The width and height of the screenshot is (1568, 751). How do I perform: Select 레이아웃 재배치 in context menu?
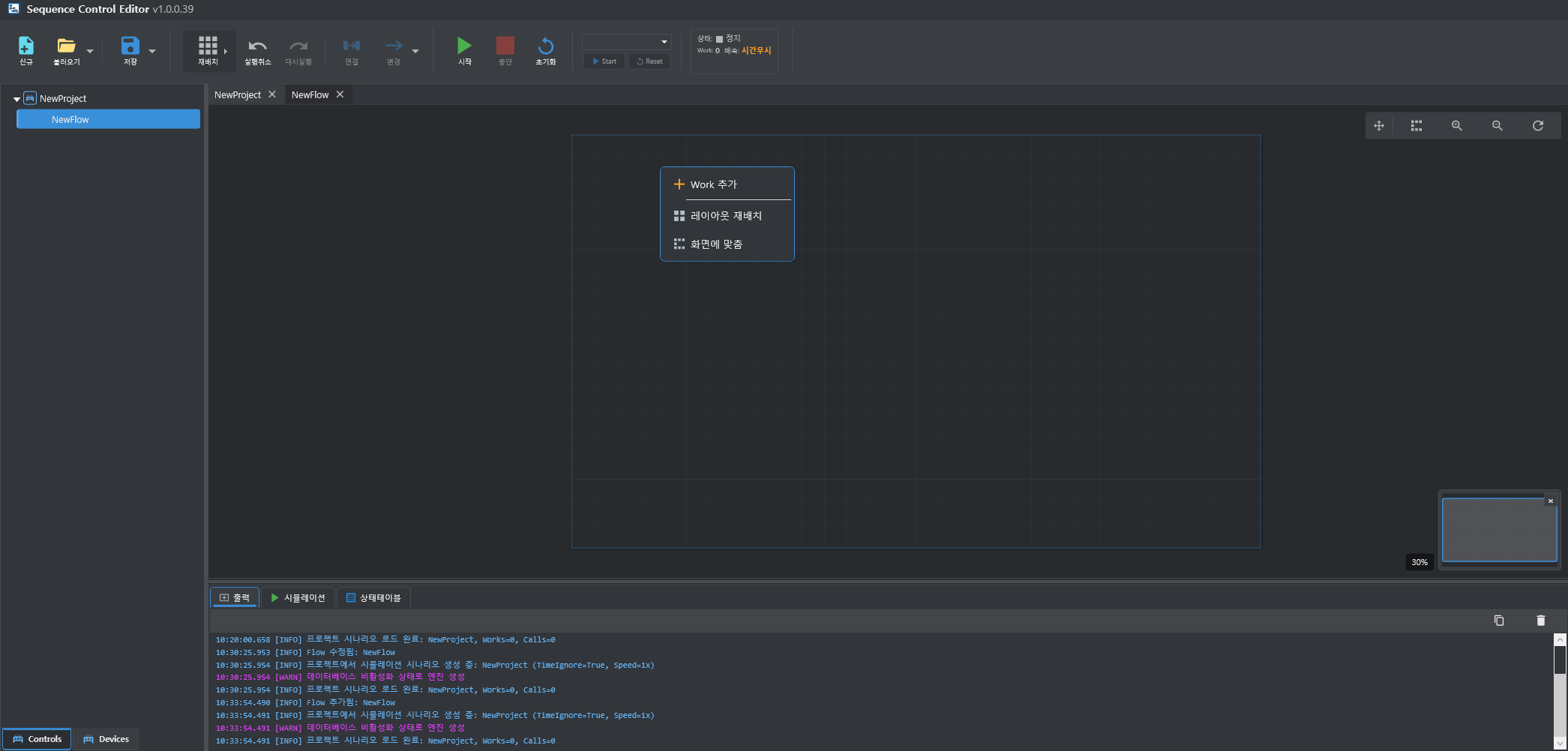pos(725,216)
